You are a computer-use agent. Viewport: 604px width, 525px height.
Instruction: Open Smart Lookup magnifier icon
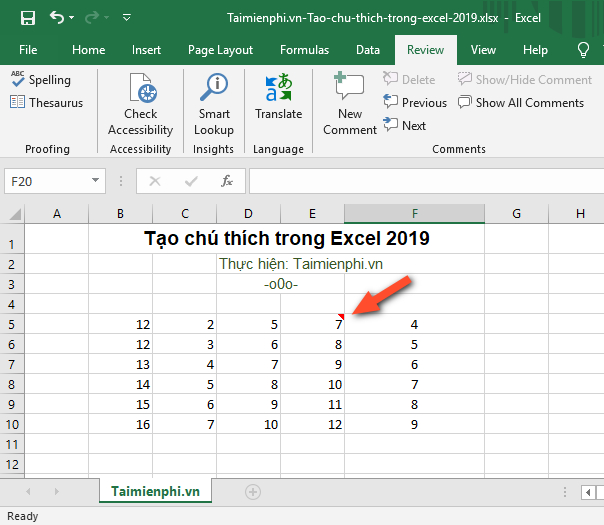coord(214,87)
